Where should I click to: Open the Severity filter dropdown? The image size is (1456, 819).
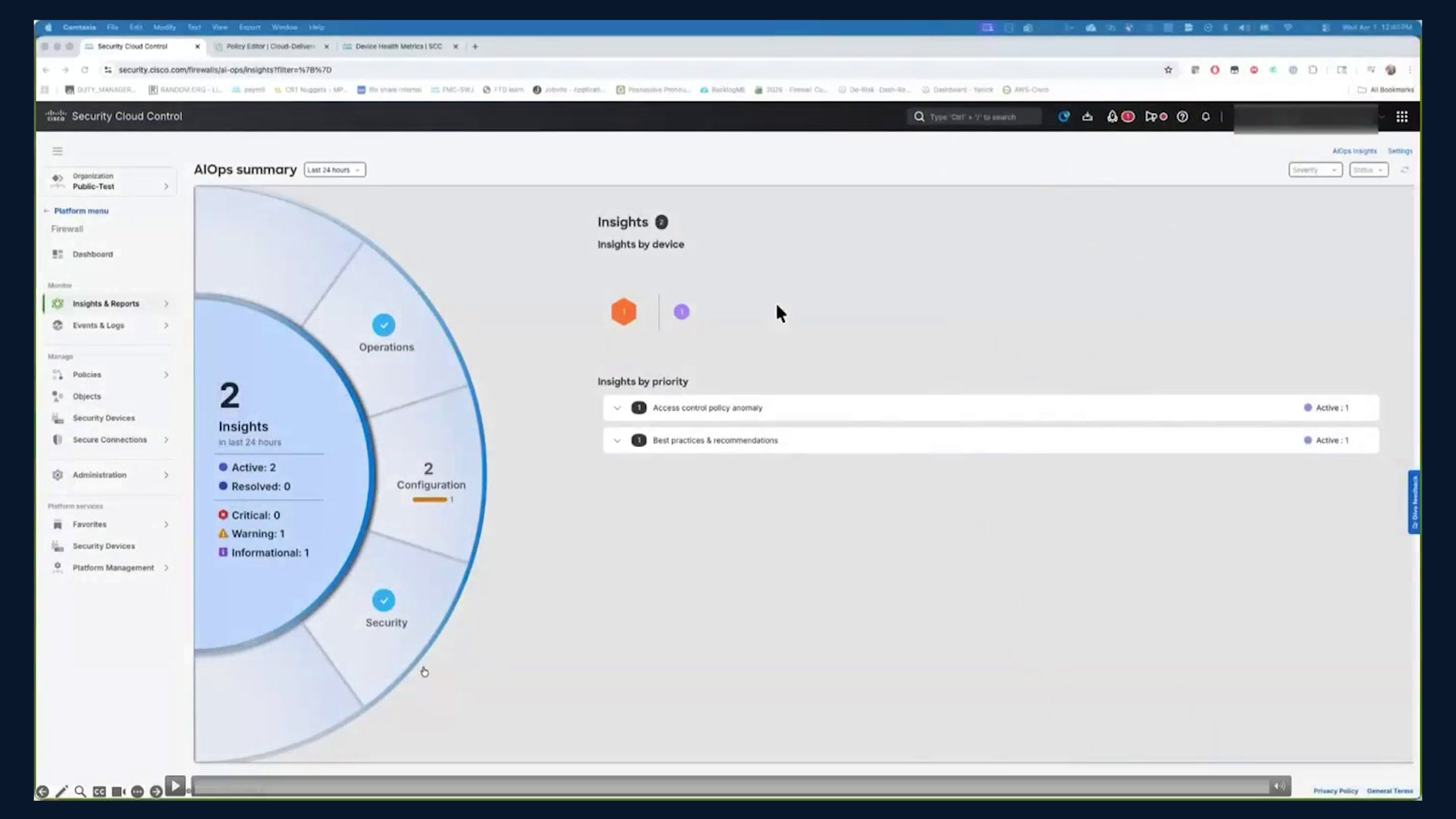(1315, 170)
